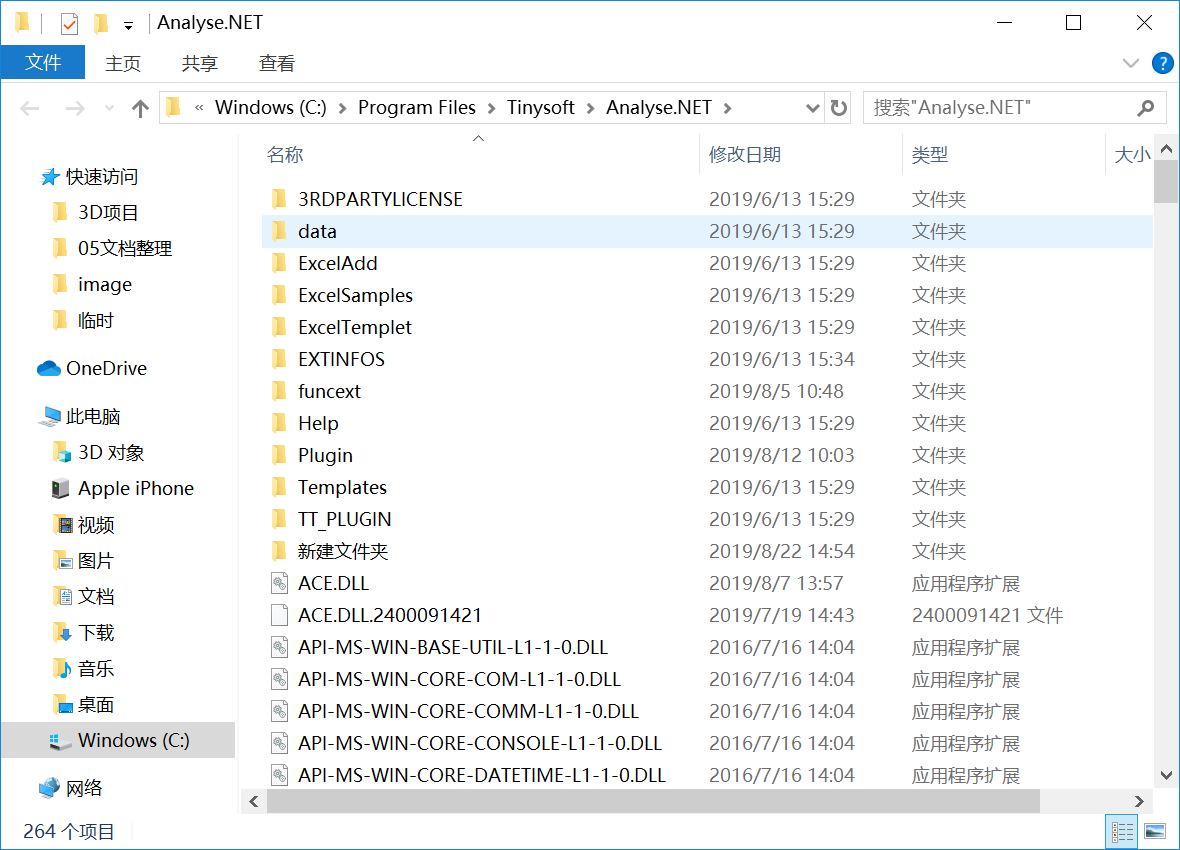Select the 3RDPARTYLICENSE folder icon
This screenshot has width=1180, height=850.
(279, 199)
